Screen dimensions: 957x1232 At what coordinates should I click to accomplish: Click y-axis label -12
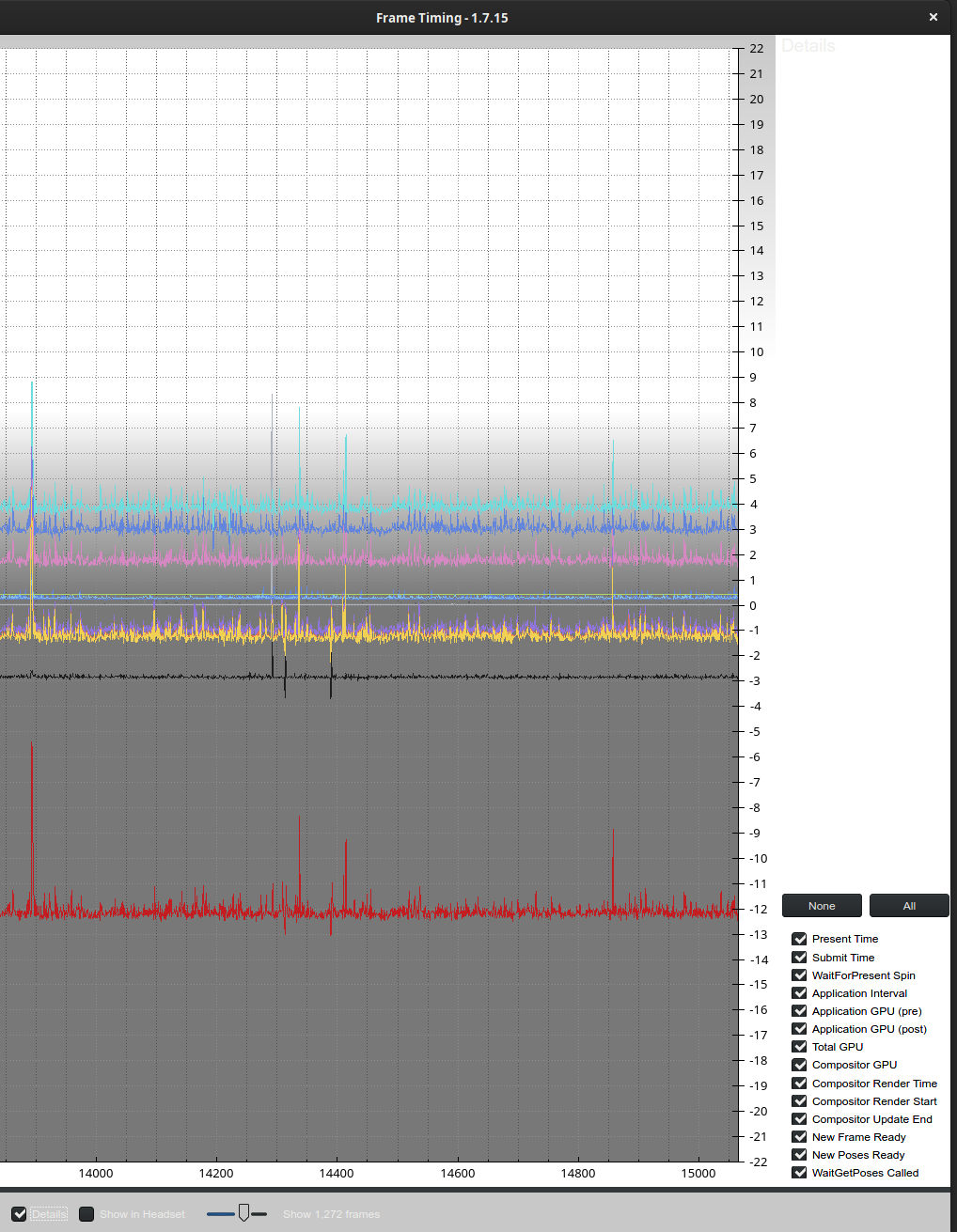coord(759,909)
